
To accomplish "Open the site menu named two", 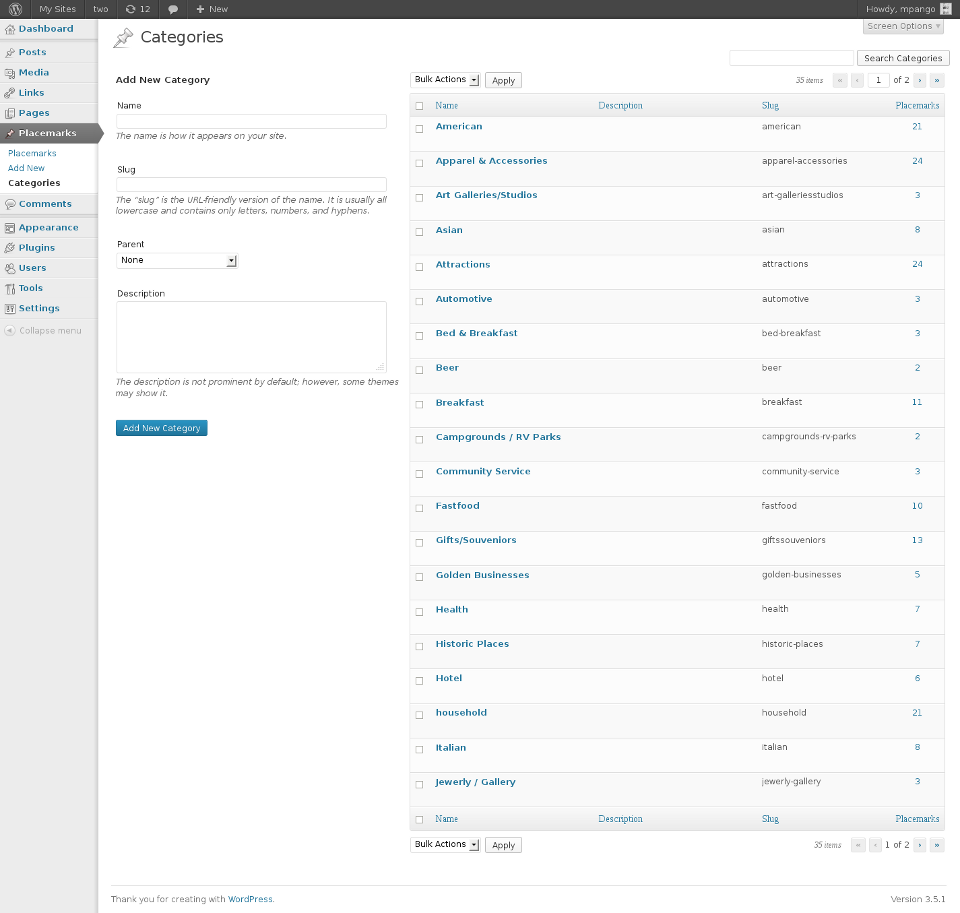I will pyautogui.click(x=101, y=9).
